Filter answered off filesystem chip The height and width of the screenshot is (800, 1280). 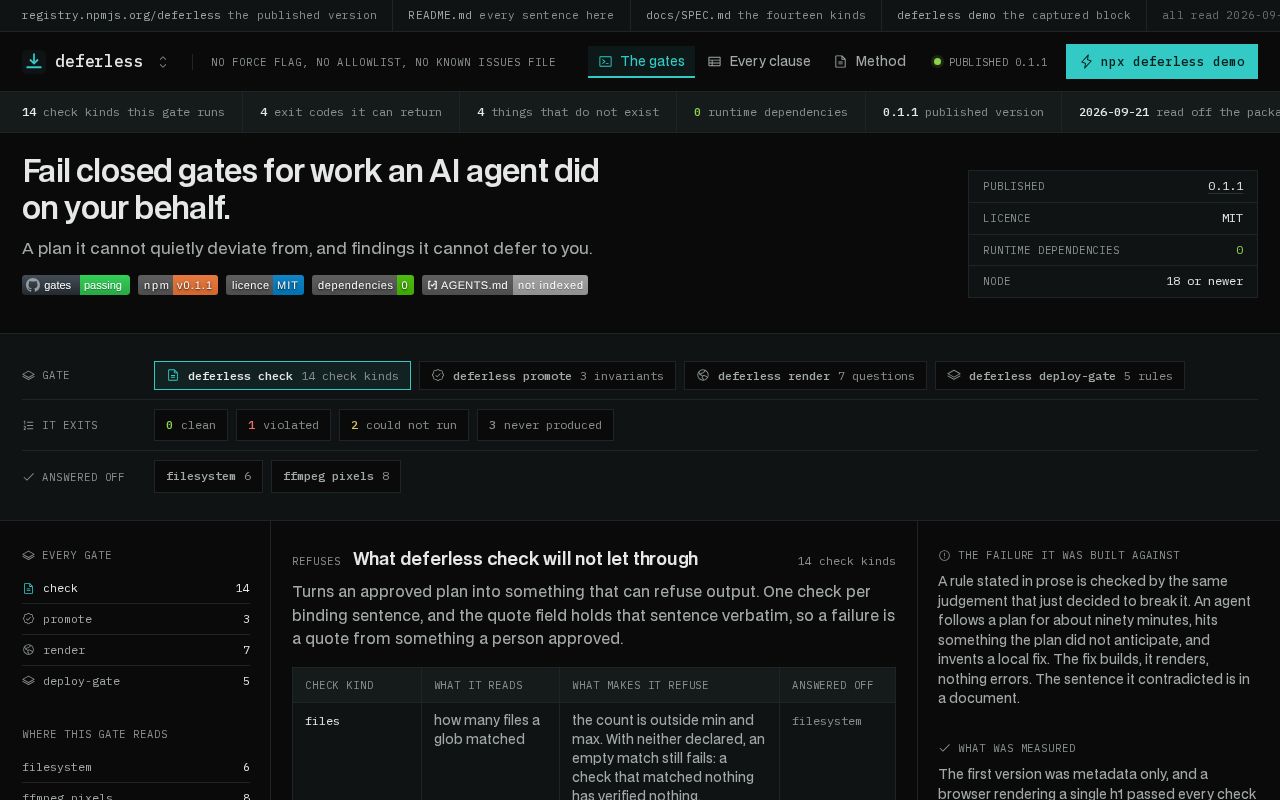pos(208,476)
